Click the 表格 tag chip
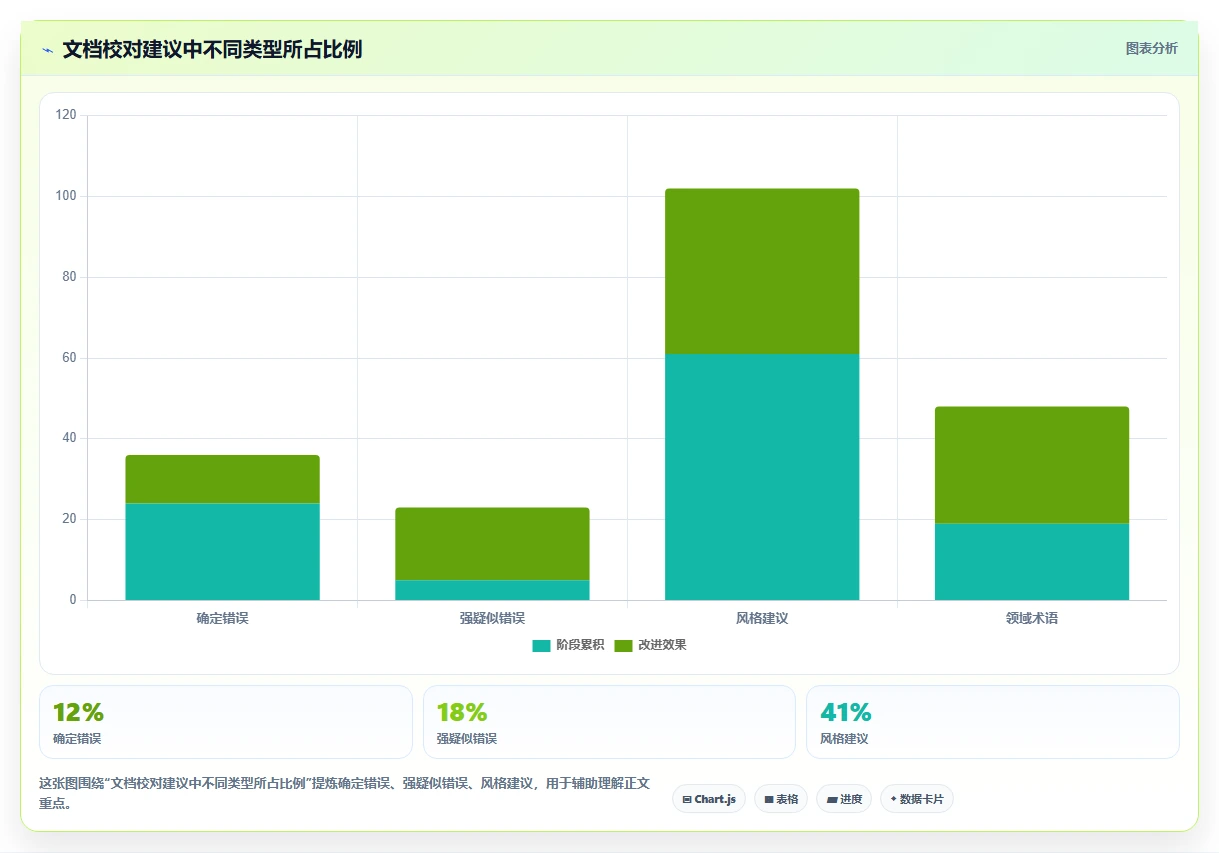This screenshot has width=1219, height=853. [x=781, y=799]
